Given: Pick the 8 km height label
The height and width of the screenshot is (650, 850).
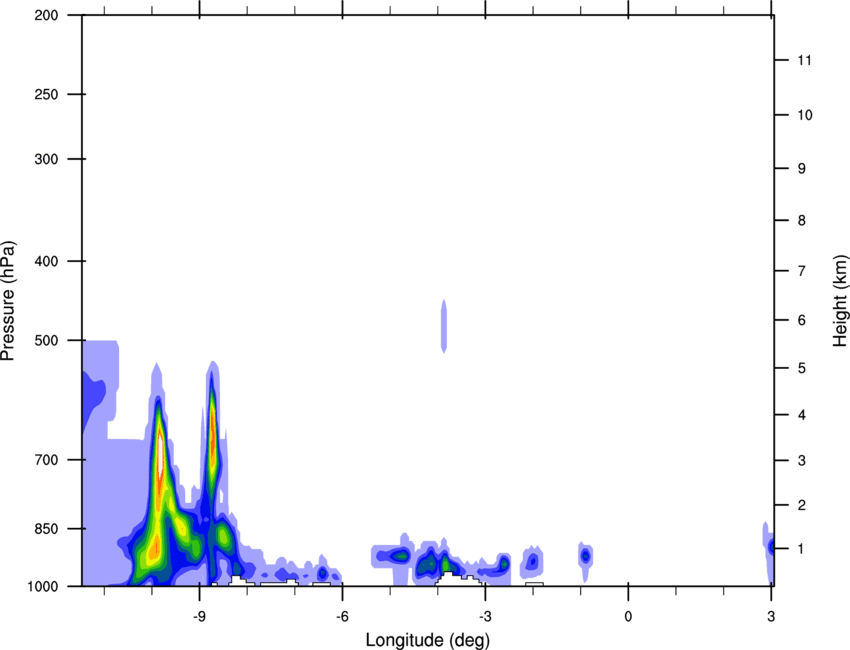Looking at the screenshot, I should tap(802, 220).
